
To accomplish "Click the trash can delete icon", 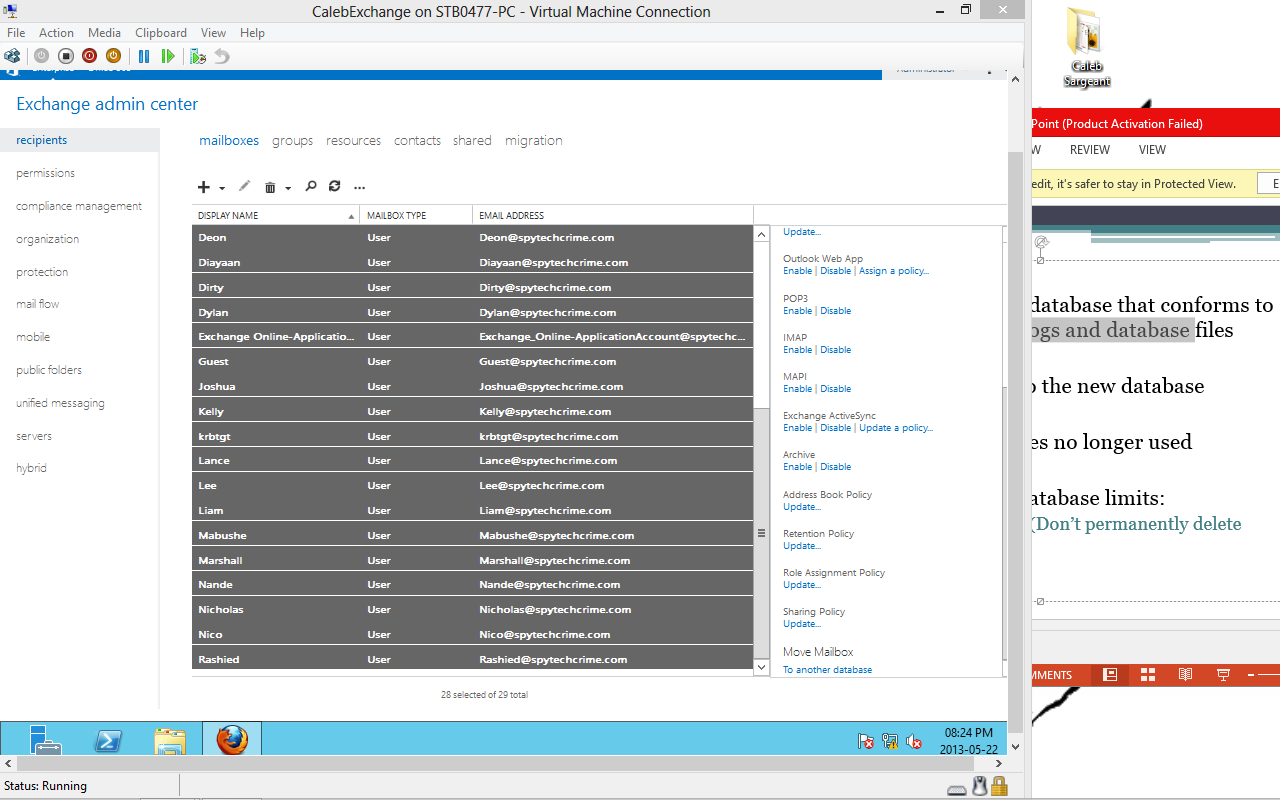I will (270, 187).
